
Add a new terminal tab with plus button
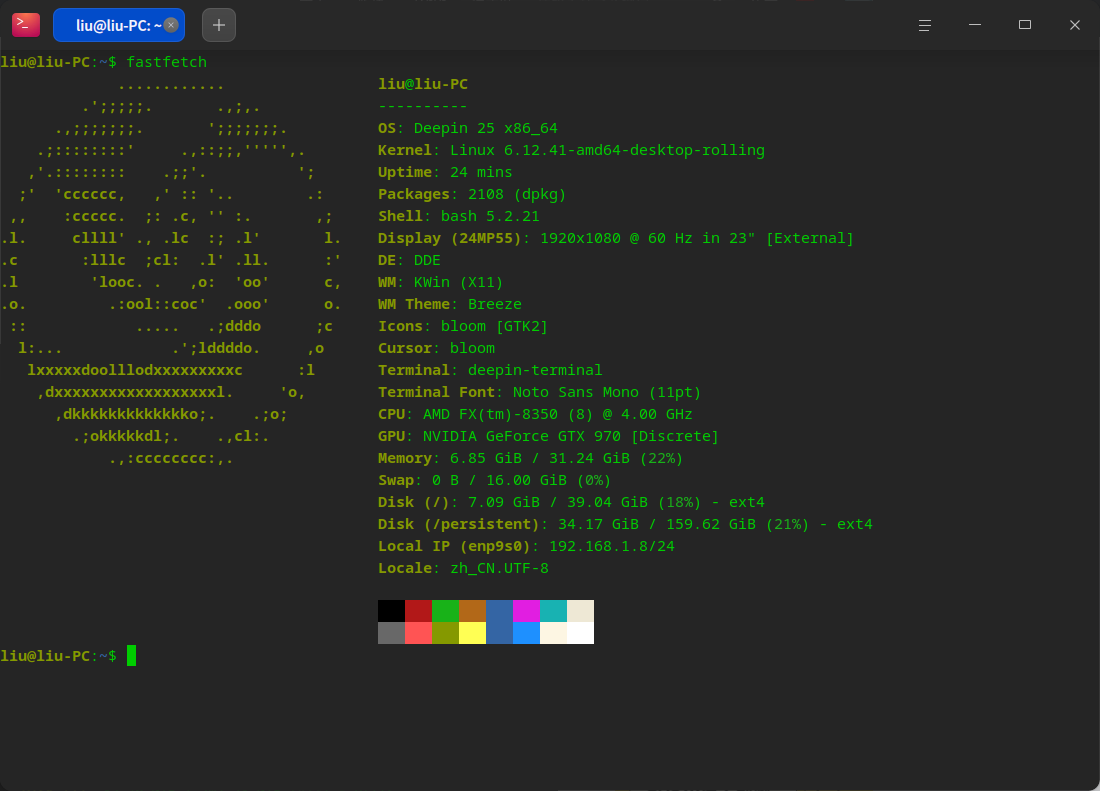[219, 25]
